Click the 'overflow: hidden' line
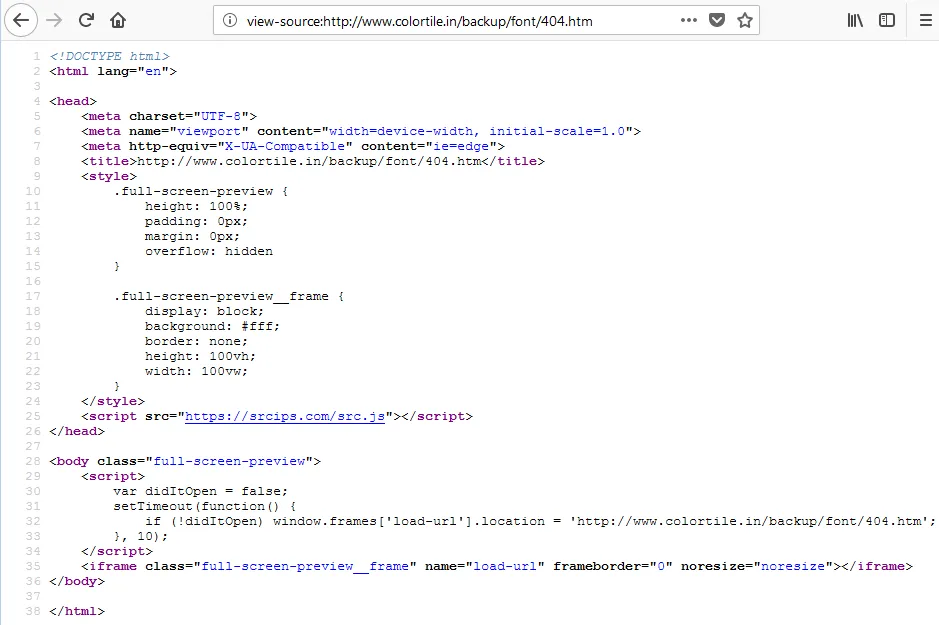 (x=208, y=251)
